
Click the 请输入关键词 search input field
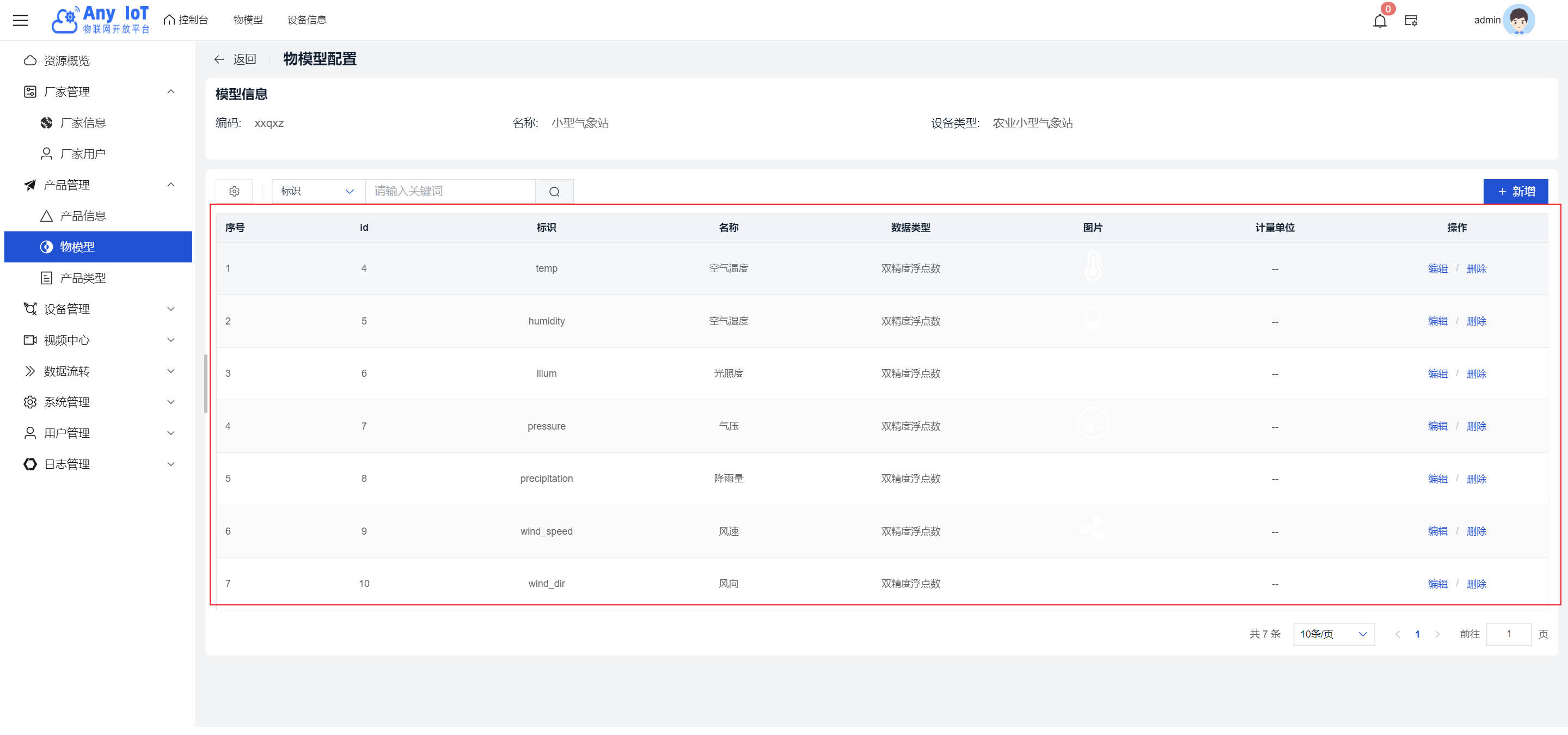[x=449, y=191]
